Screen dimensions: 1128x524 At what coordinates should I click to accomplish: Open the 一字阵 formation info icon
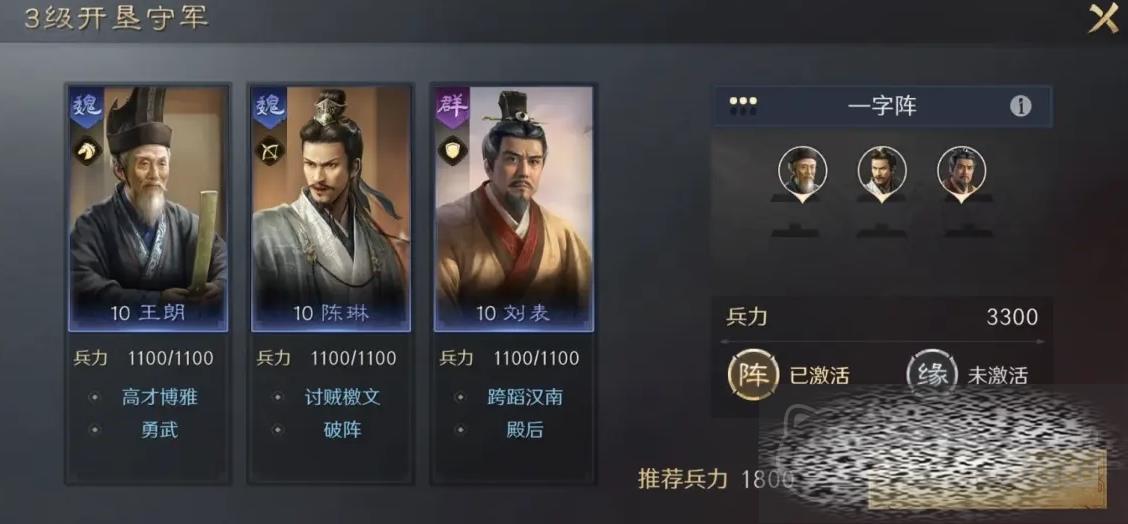tap(1020, 107)
